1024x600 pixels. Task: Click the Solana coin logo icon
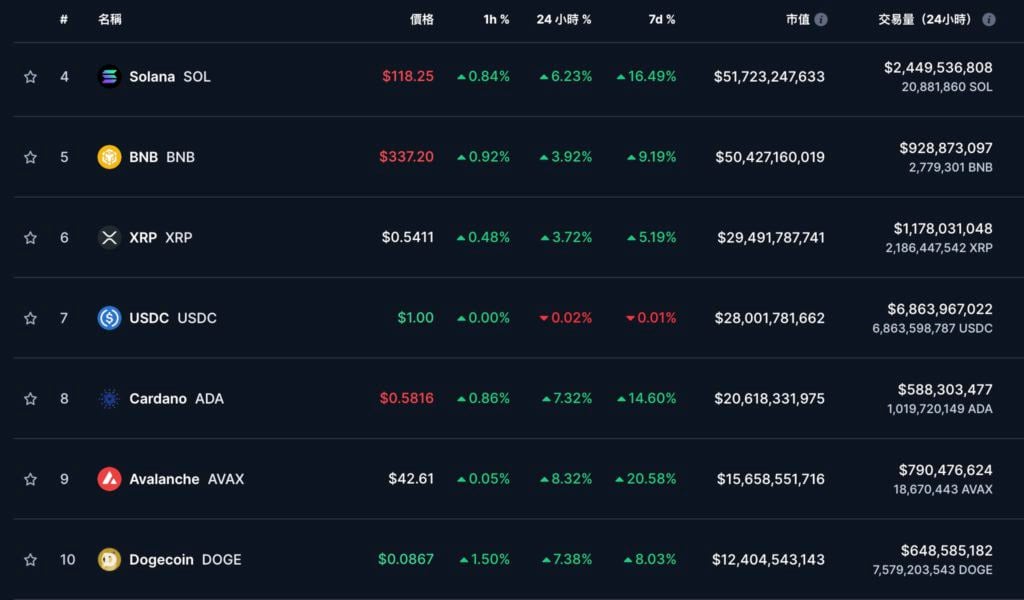(x=109, y=77)
